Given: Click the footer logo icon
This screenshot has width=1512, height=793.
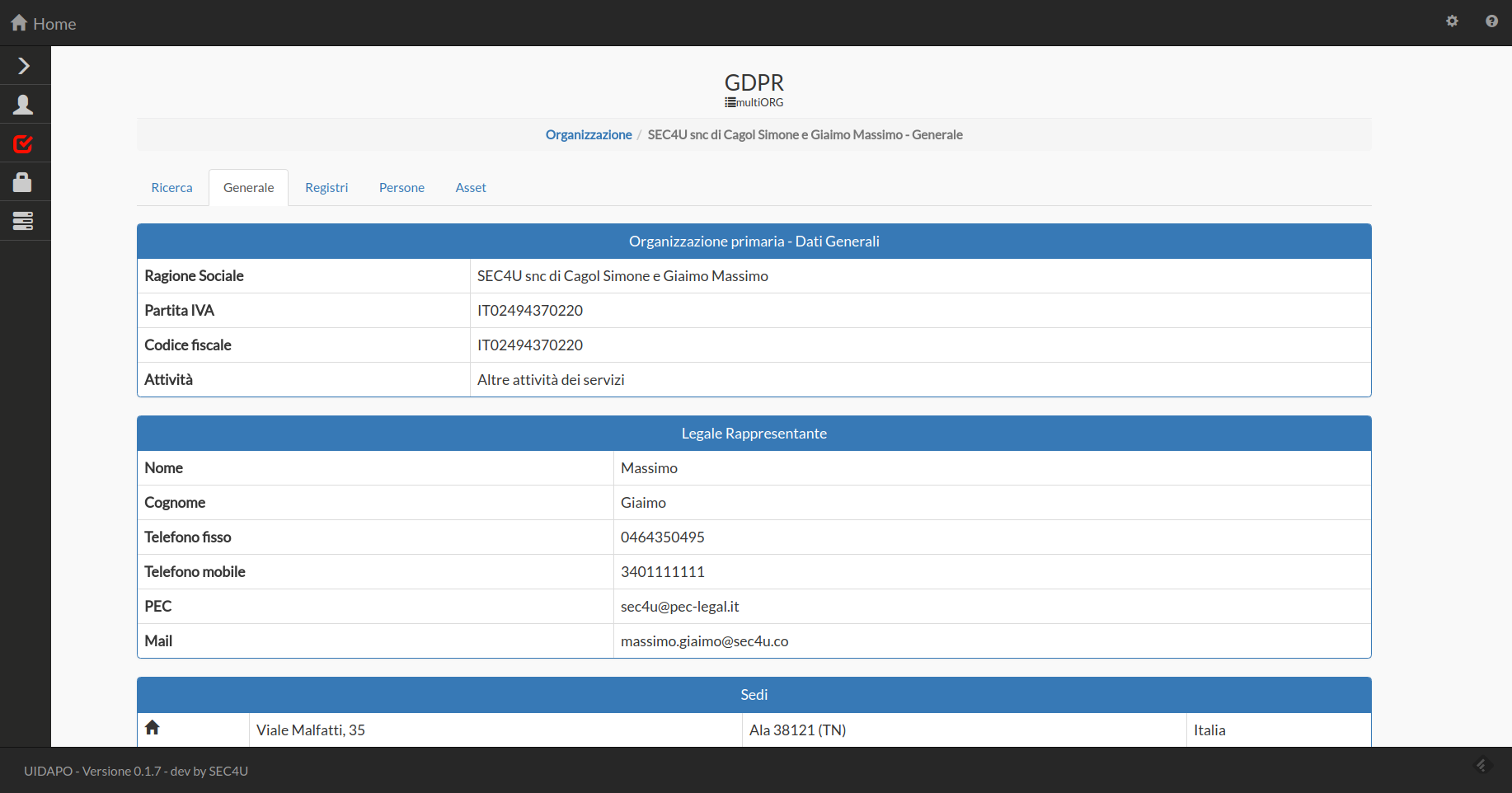Looking at the screenshot, I should point(1481,766).
